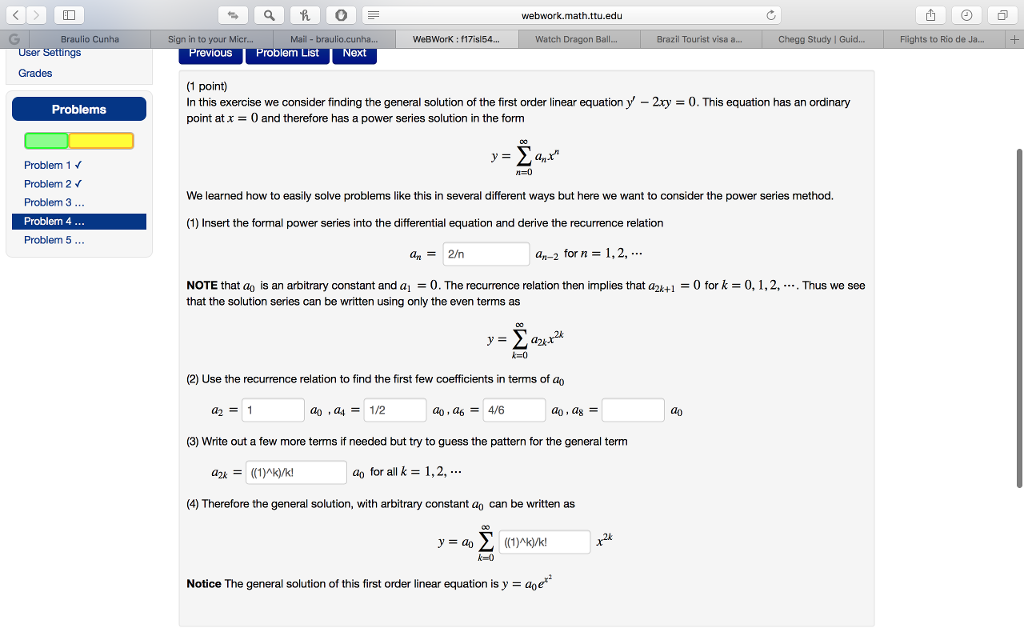
Task: Go to Problem 3
Action: pos(54,202)
